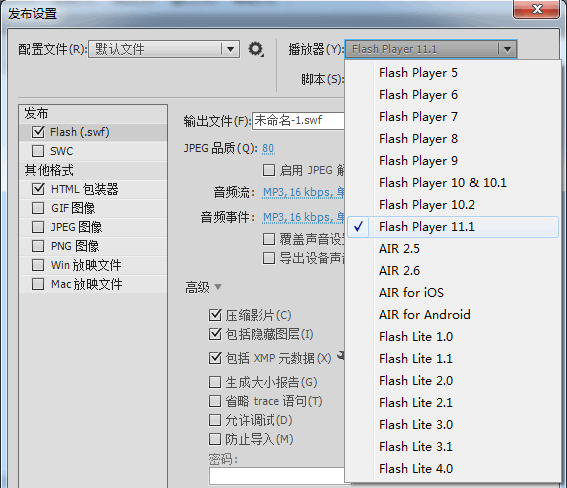Select Flash Player 8 option

coord(453,139)
